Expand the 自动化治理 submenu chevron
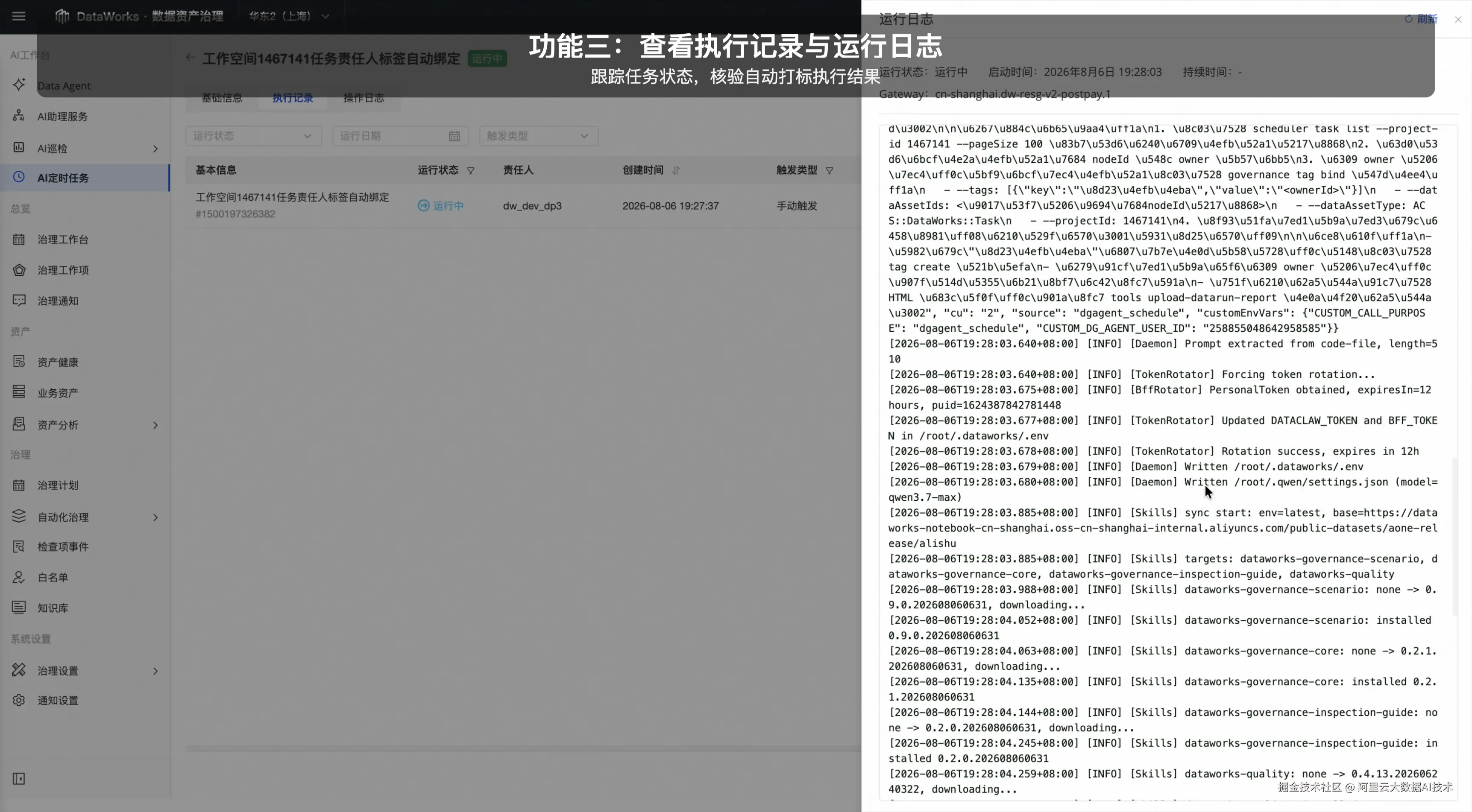1472x812 pixels. 155,517
